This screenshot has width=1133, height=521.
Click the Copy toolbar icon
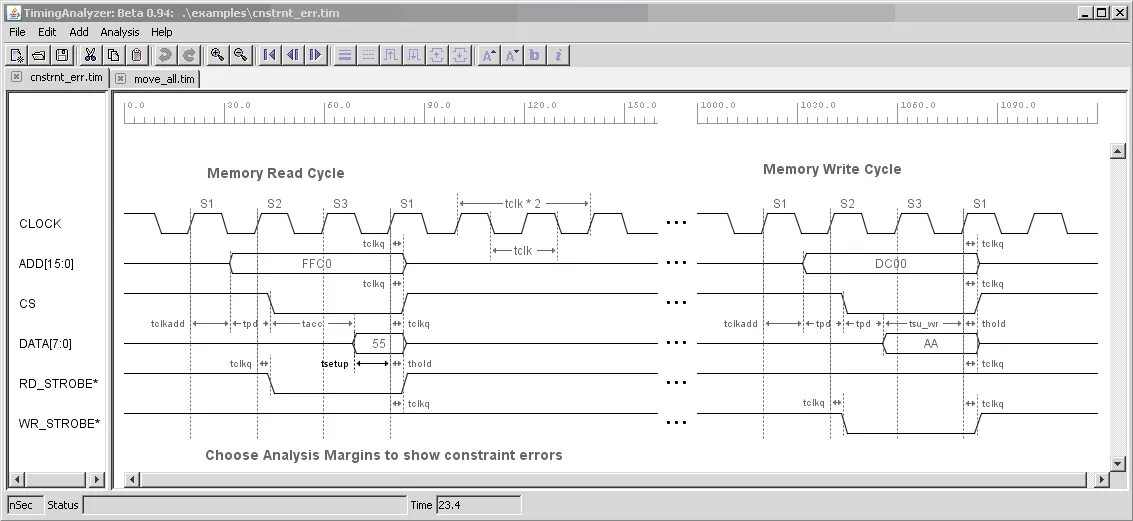pos(113,55)
